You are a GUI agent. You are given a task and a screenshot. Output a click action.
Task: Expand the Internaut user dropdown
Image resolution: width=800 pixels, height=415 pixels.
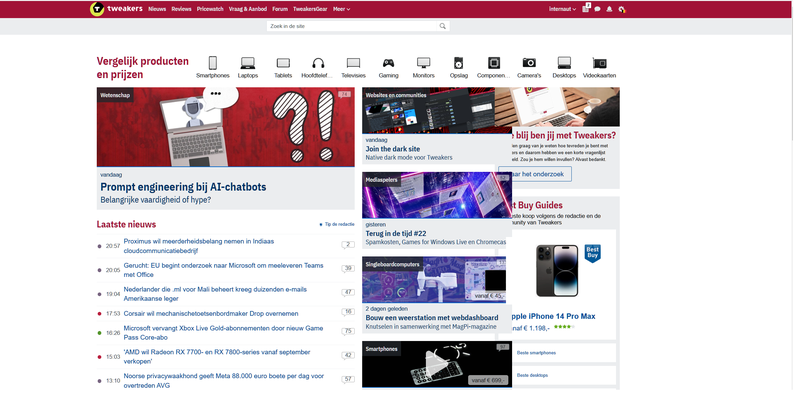(564, 8)
